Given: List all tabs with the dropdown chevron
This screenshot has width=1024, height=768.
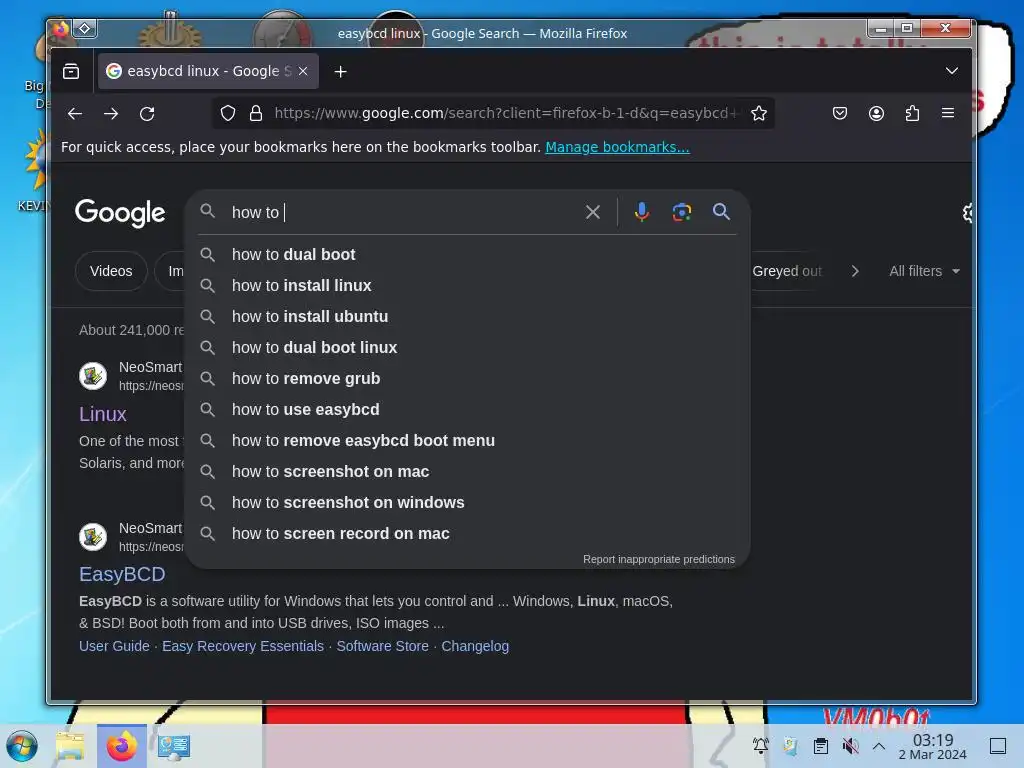Looking at the screenshot, I should [x=952, y=71].
